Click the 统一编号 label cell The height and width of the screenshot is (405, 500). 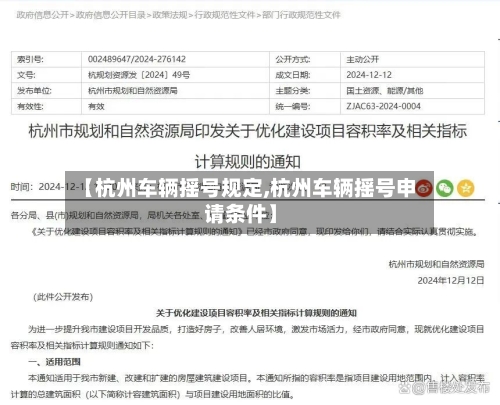click(x=305, y=107)
